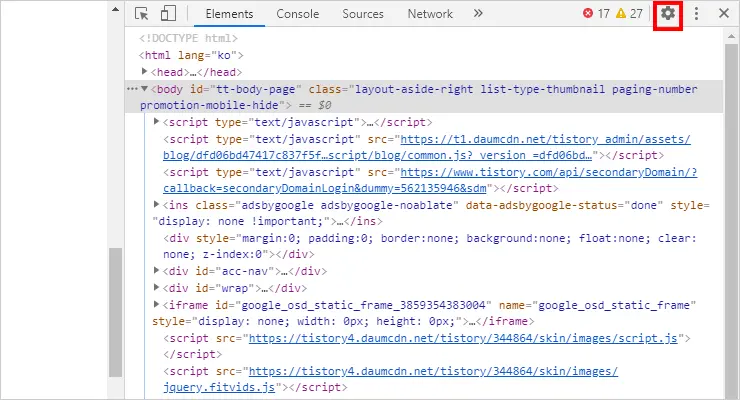Expand the div id acc-nav node

click(157, 270)
